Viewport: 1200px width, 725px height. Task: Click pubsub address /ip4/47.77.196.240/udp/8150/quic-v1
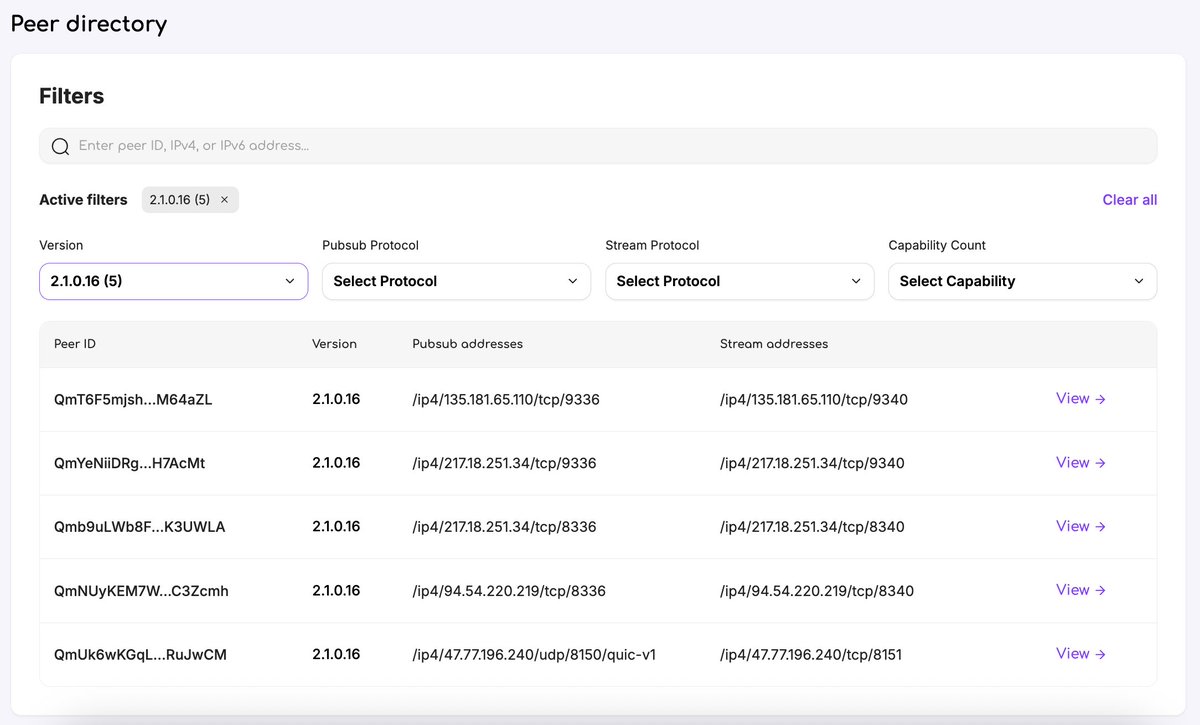(534, 655)
